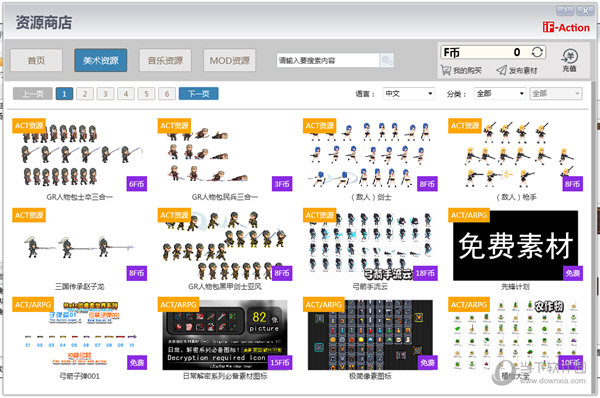Click the 8F币 tag on (敌人)枪手

coord(573,184)
